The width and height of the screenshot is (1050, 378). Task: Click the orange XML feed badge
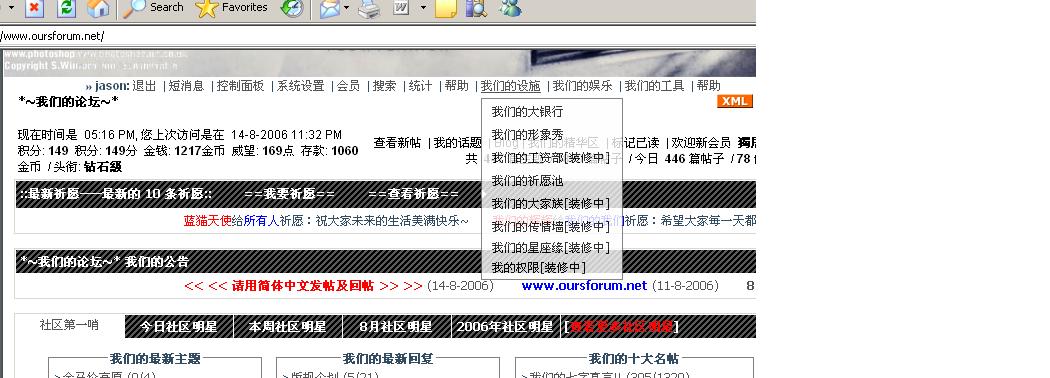(x=735, y=101)
